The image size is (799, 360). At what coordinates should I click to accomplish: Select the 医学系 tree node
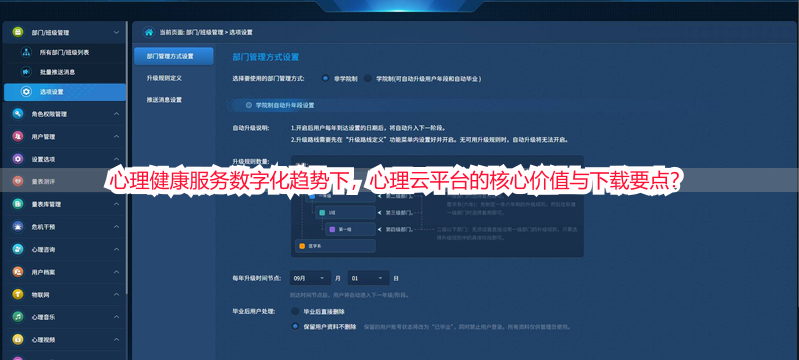click(335, 246)
